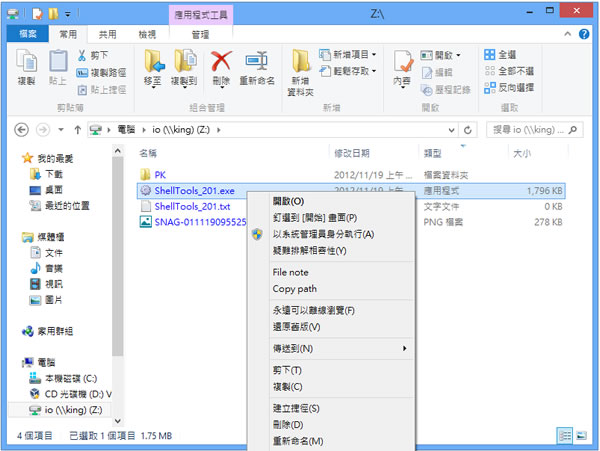This screenshot has height=451, width=600.
Task: Expand the Send to (傳送到) submenu
Action: (331, 348)
